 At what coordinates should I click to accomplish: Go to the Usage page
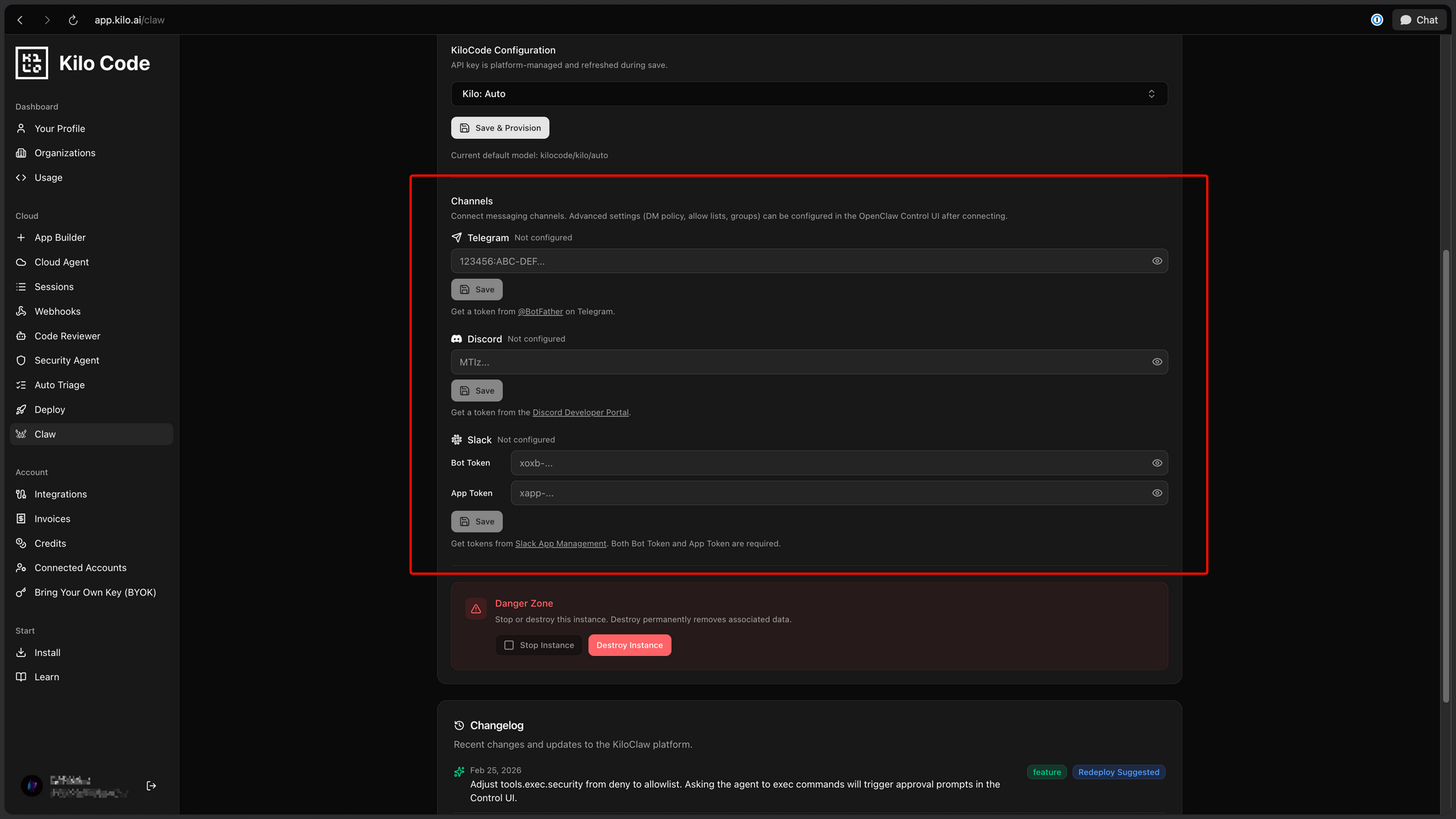pos(92,178)
